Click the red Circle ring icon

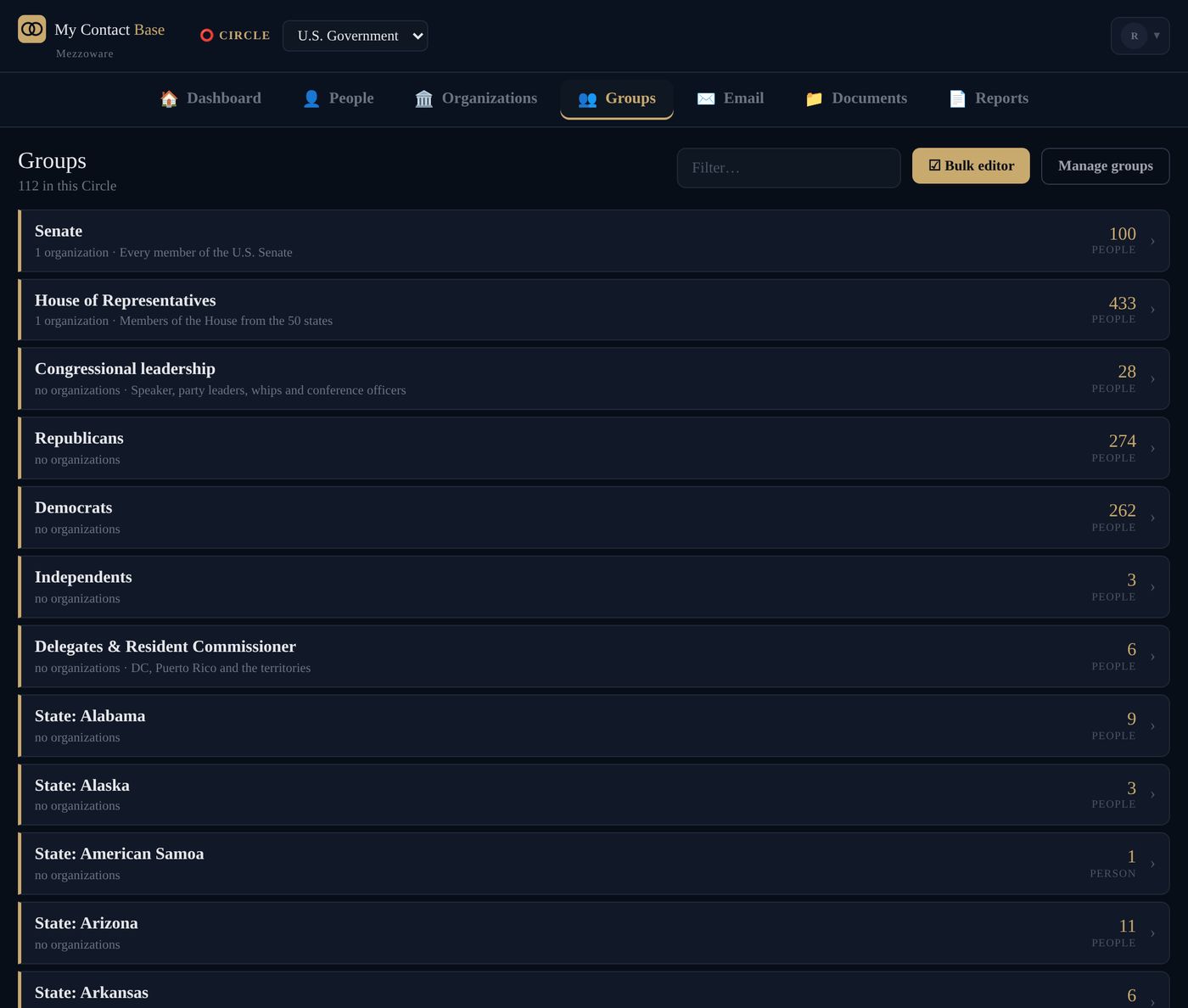tap(206, 36)
